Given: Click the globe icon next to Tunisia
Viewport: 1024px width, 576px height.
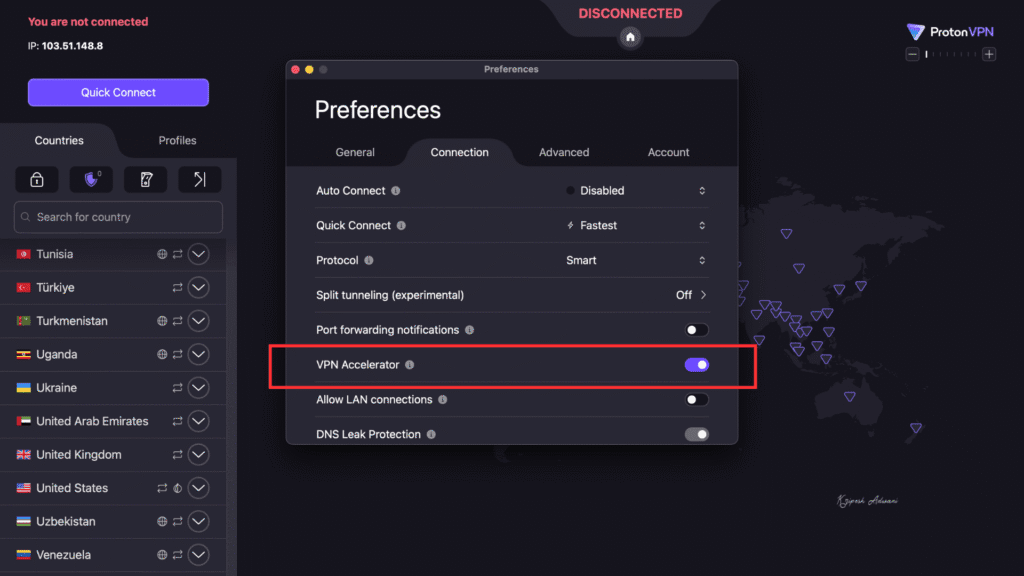Looking at the screenshot, I should click(161, 254).
